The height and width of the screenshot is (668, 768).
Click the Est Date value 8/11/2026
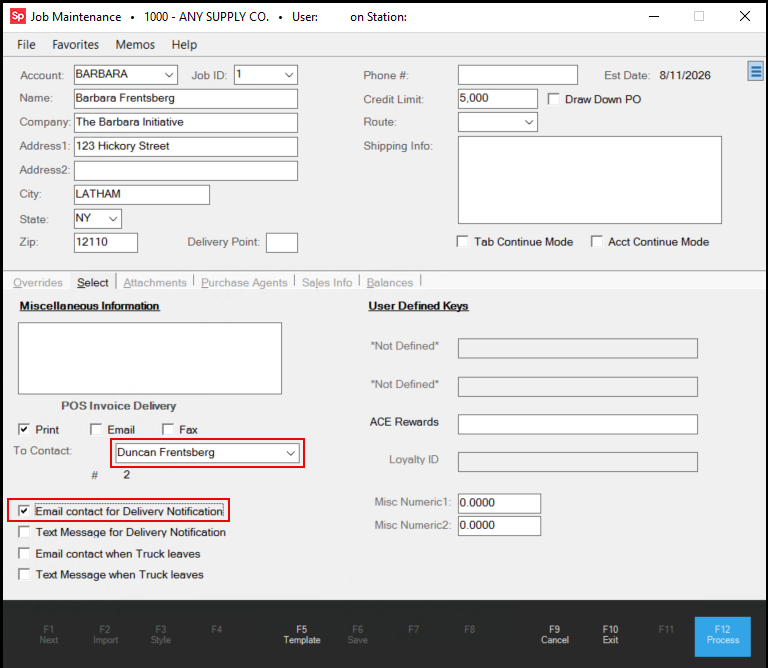point(685,75)
